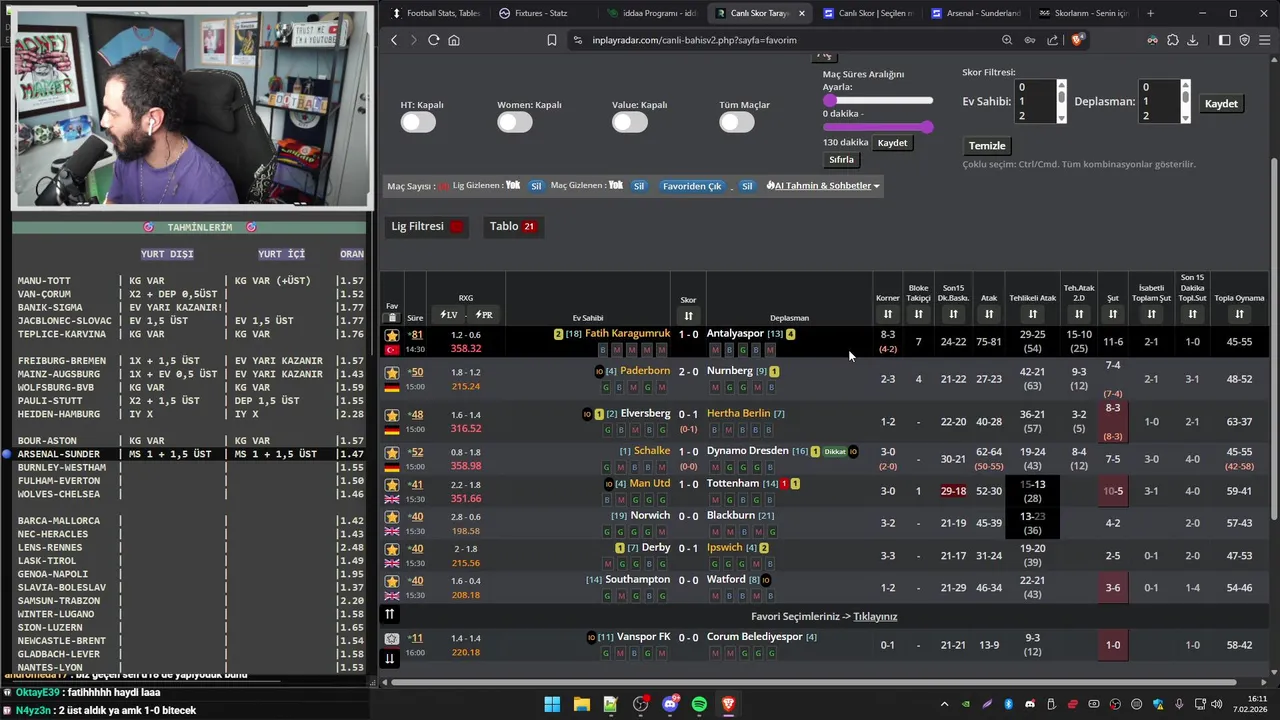Open browser downloads icon

click(1192, 40)
